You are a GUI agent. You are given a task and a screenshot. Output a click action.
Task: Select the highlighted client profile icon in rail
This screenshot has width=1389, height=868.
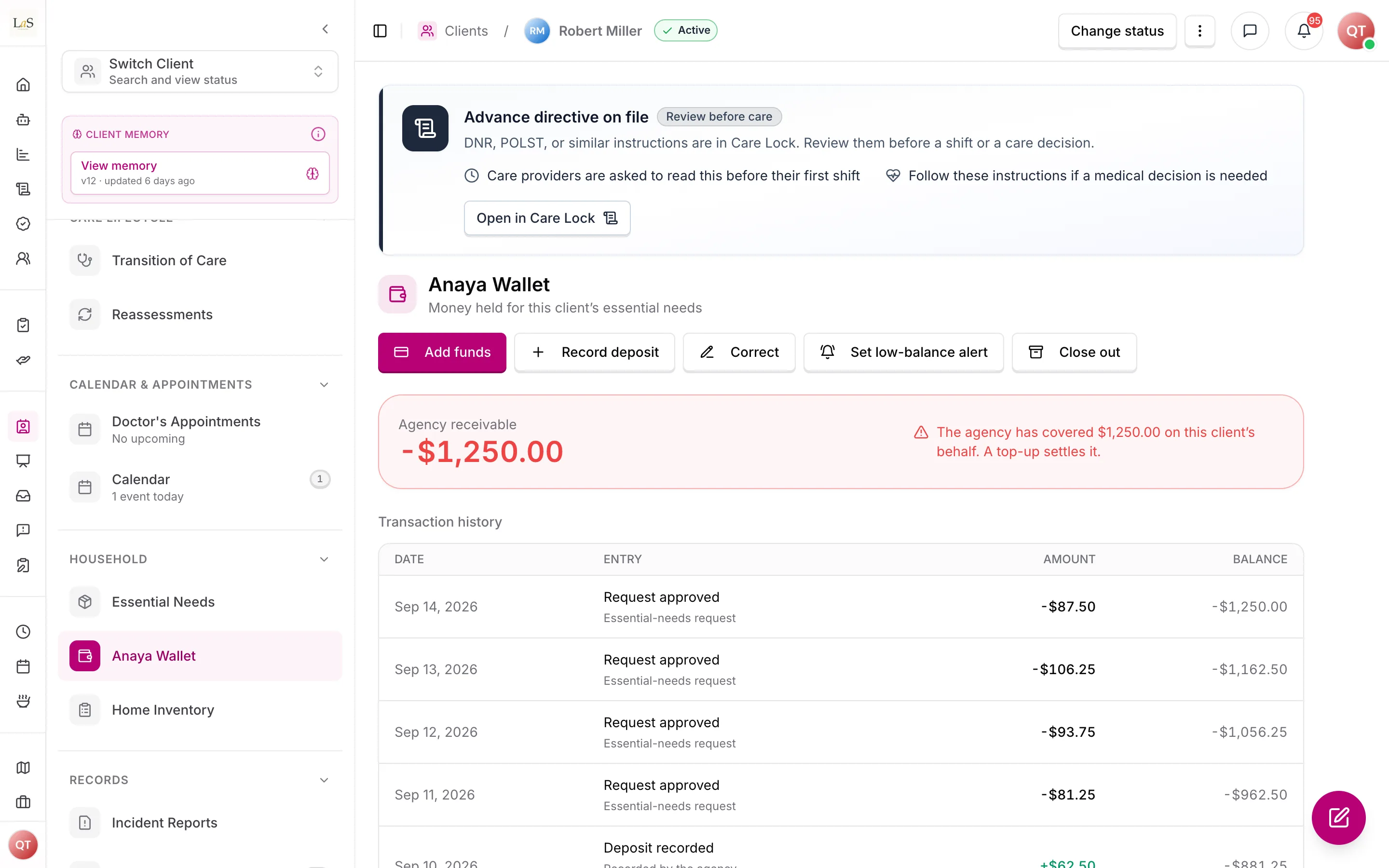tap(23, 427)
